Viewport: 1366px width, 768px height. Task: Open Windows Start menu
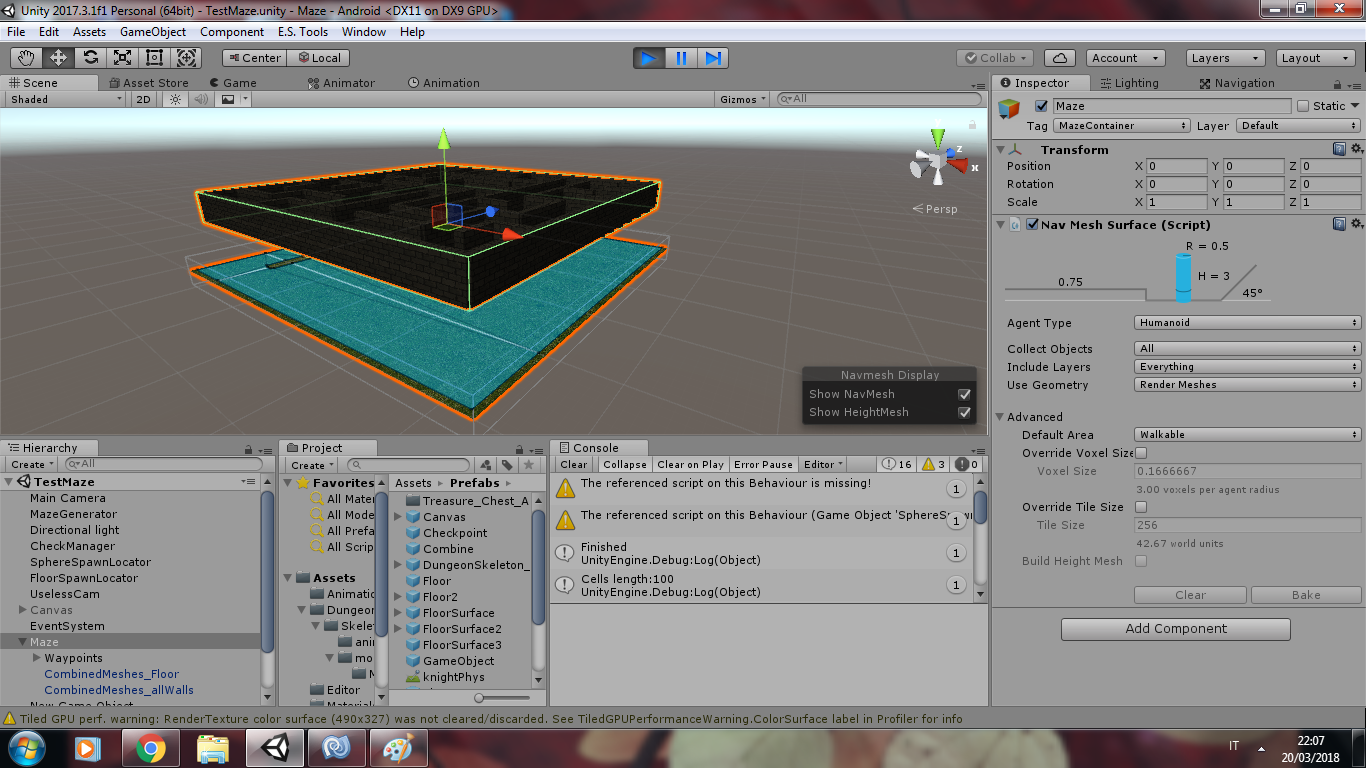27,747
